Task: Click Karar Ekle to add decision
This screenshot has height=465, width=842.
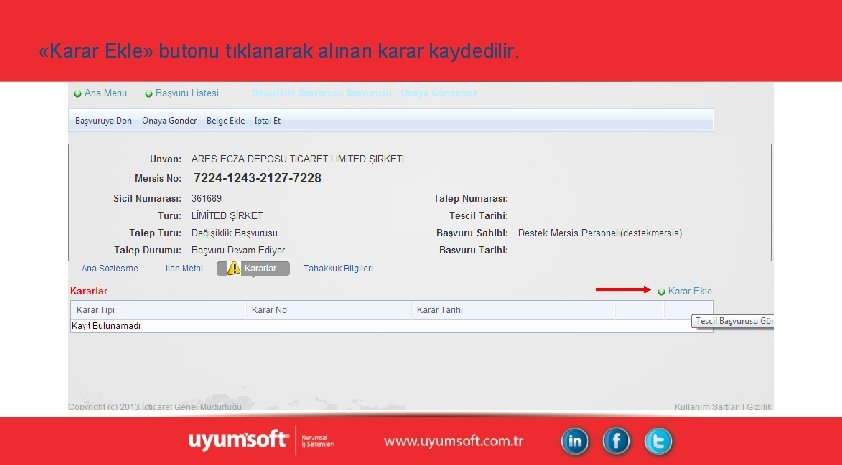Action: (x=689, y=291)
